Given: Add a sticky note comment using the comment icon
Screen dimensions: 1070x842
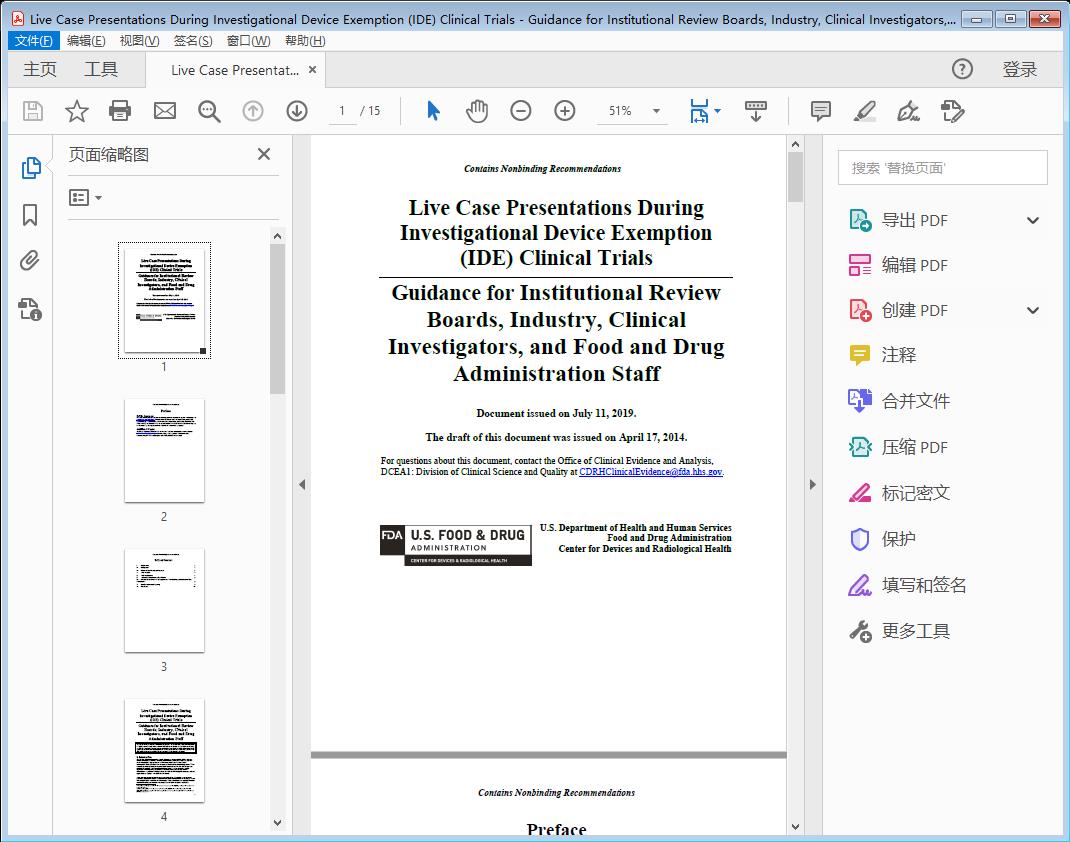Looking at the screenshot, I should click(819, 111).
